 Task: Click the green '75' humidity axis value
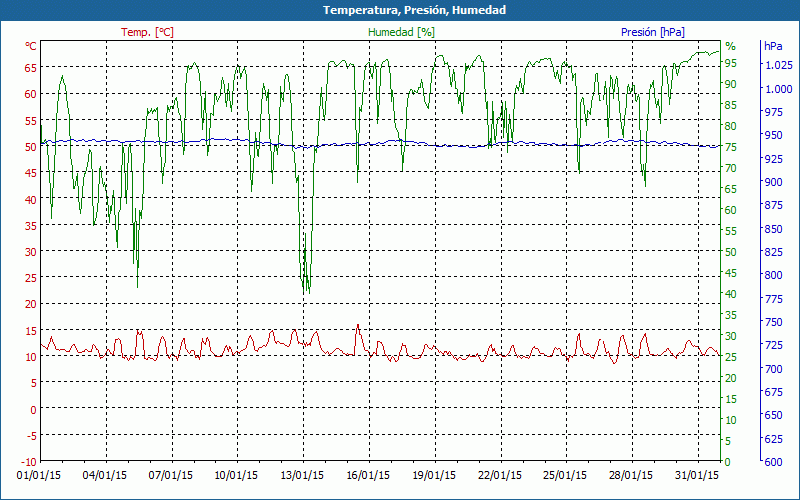[731, 147]
